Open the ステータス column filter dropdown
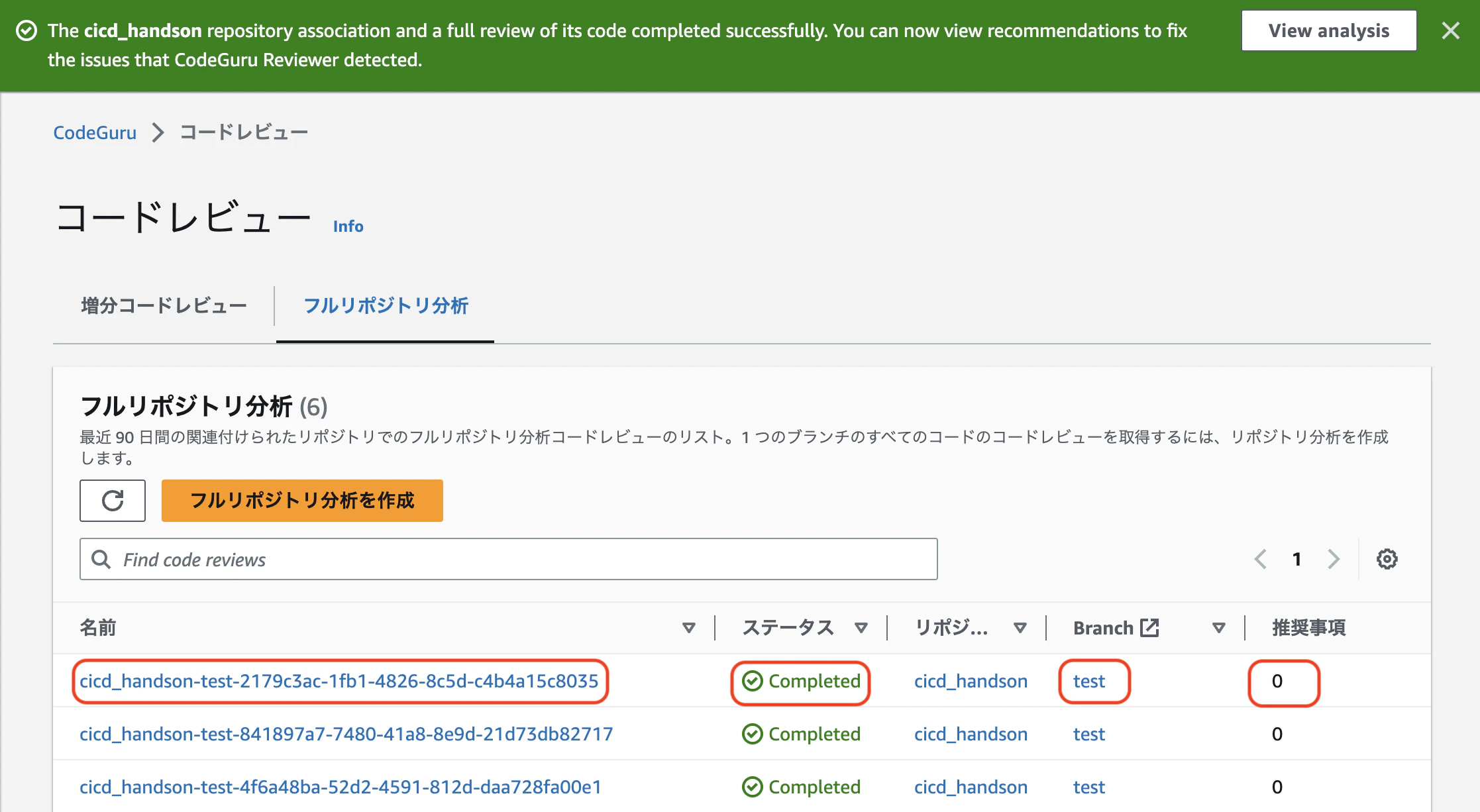Viewport: 1480px width, 812px height. [861, 627]
